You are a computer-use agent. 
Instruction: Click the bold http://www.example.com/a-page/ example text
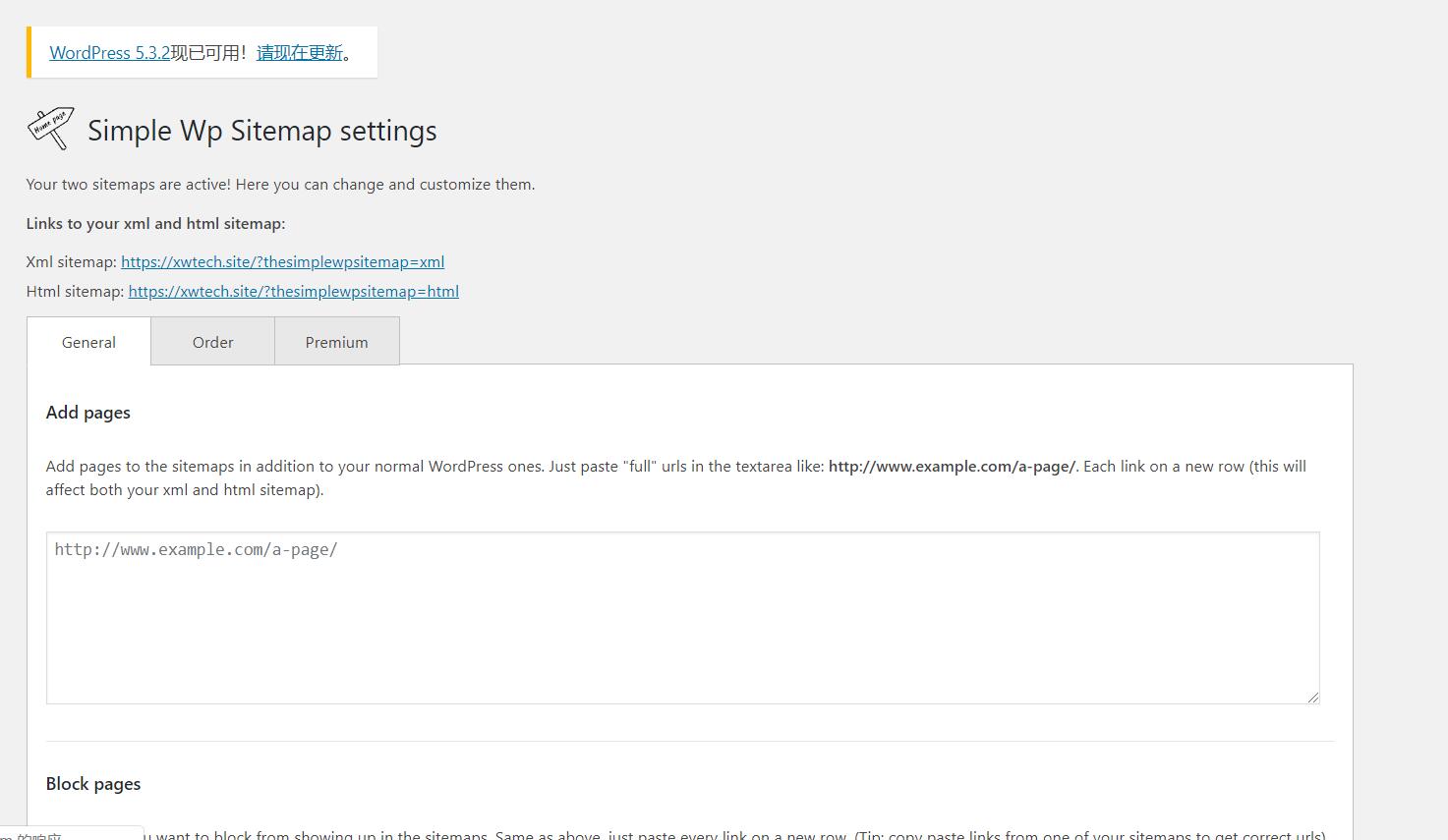(x=953, y=467)
